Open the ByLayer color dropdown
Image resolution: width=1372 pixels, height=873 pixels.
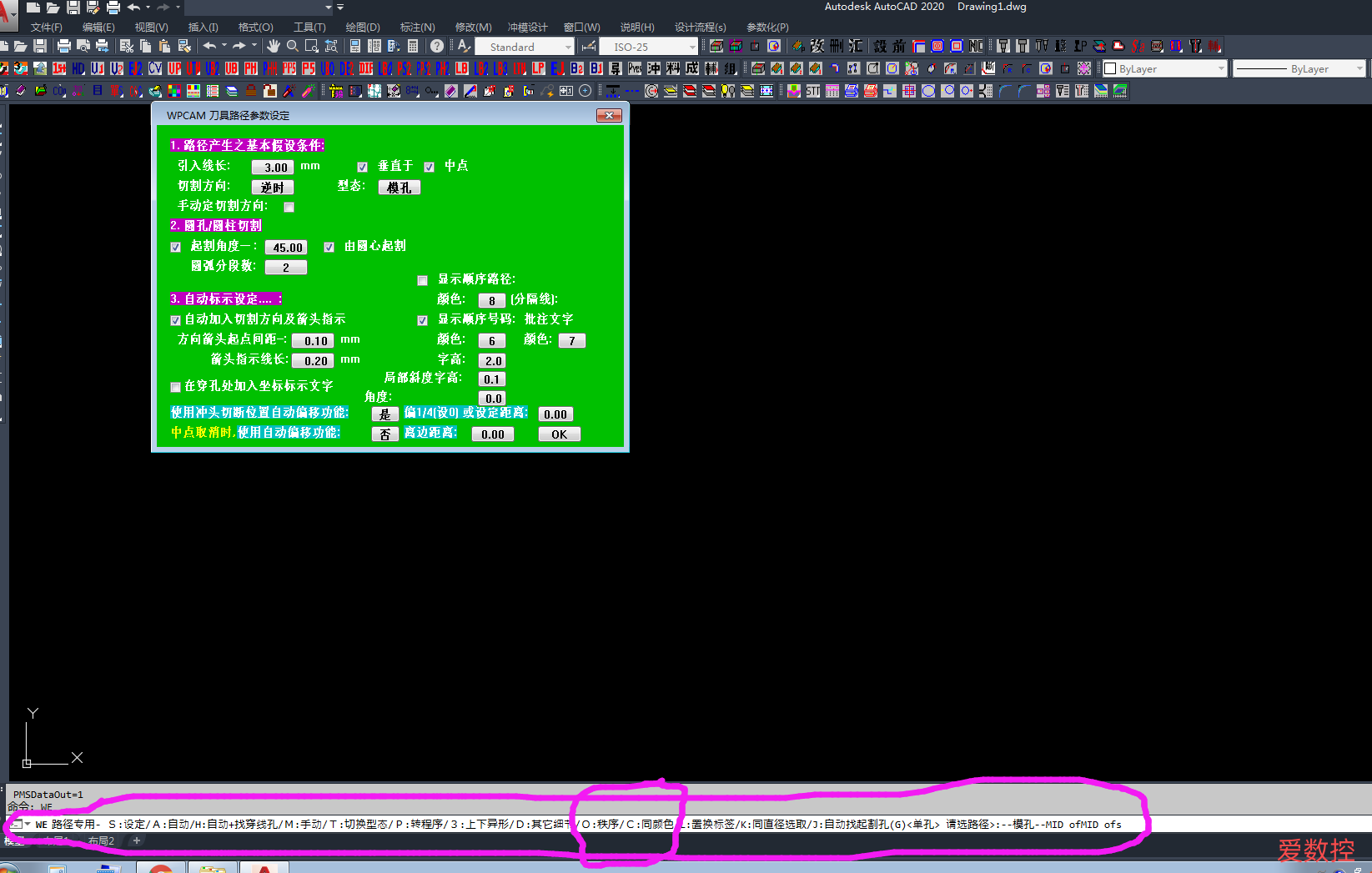pos(1165,68)
